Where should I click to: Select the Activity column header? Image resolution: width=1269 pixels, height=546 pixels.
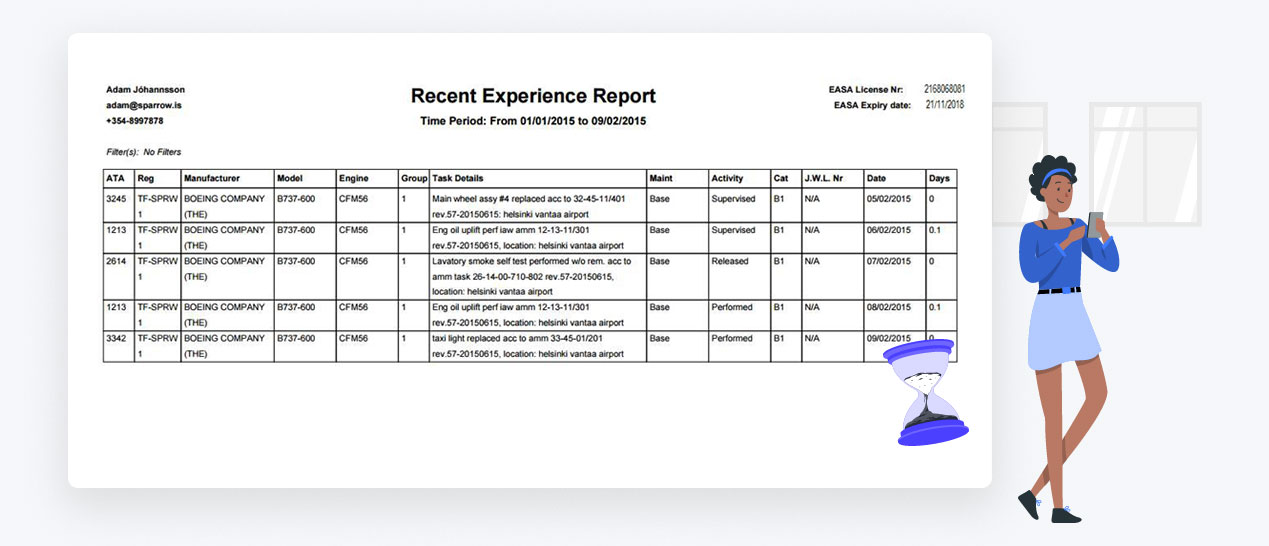coord(730,179)
